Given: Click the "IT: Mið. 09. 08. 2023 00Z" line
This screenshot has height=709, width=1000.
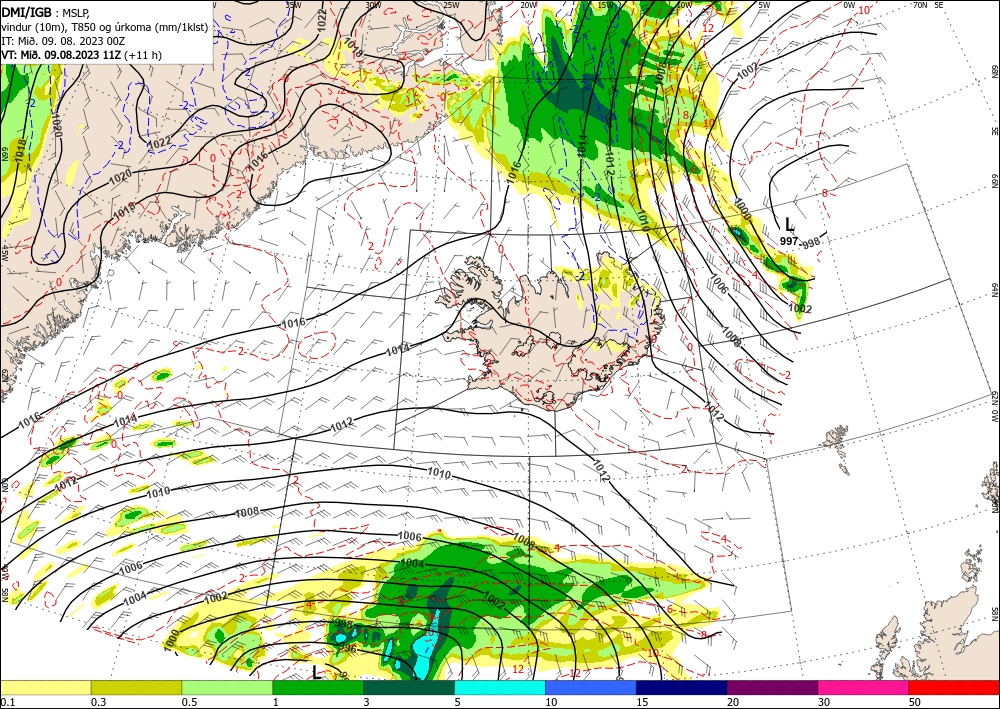Looking at the screenshot, I should [x=63, y=41].
